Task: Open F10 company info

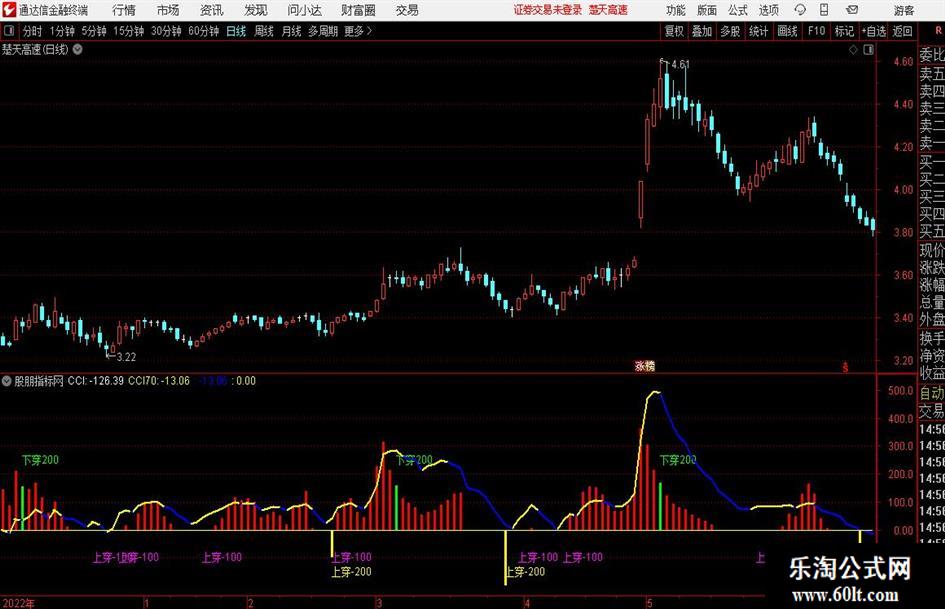Action: coord(816,31)
